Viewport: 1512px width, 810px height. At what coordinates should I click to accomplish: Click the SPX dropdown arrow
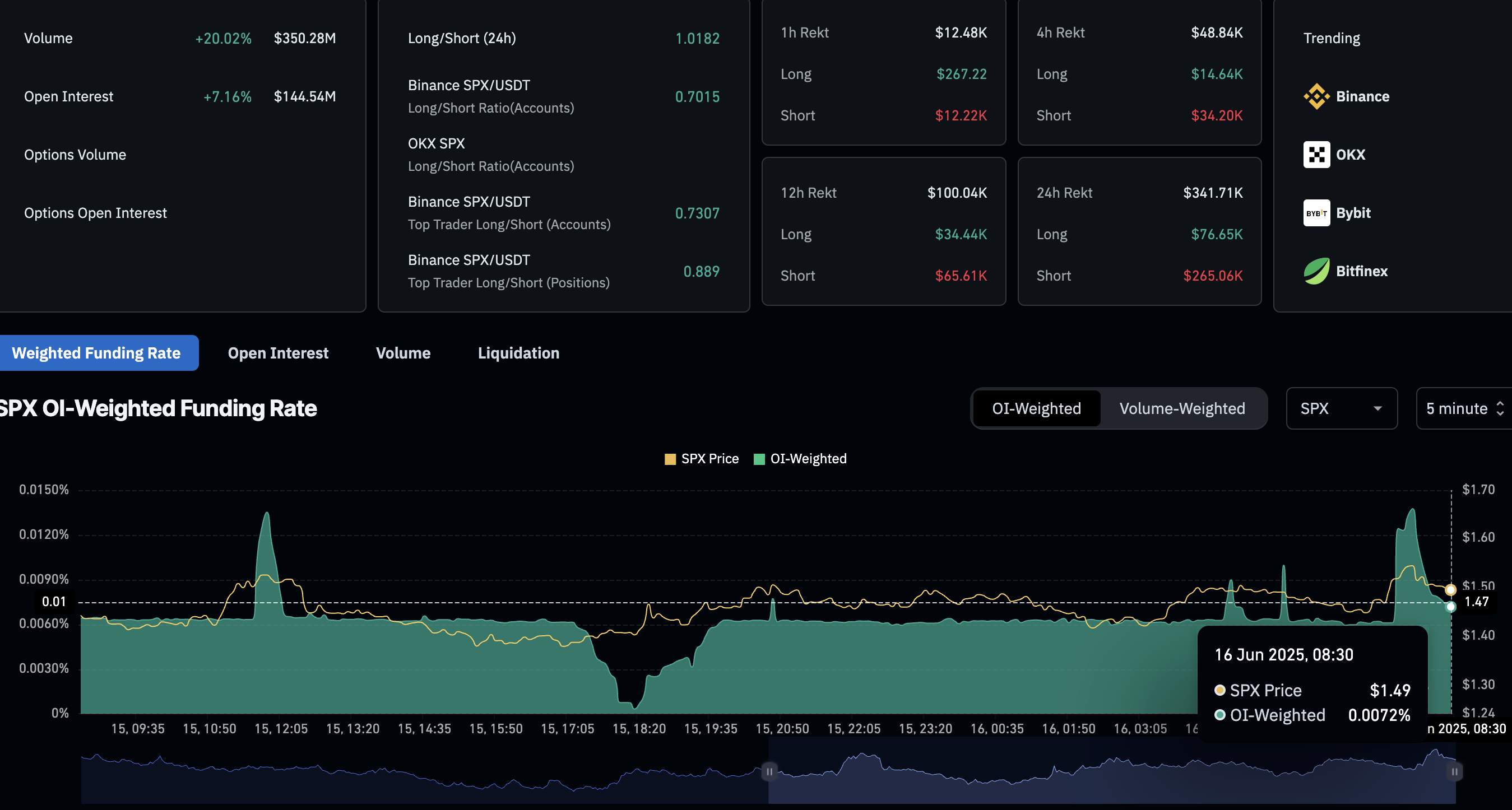(1378, 409)
